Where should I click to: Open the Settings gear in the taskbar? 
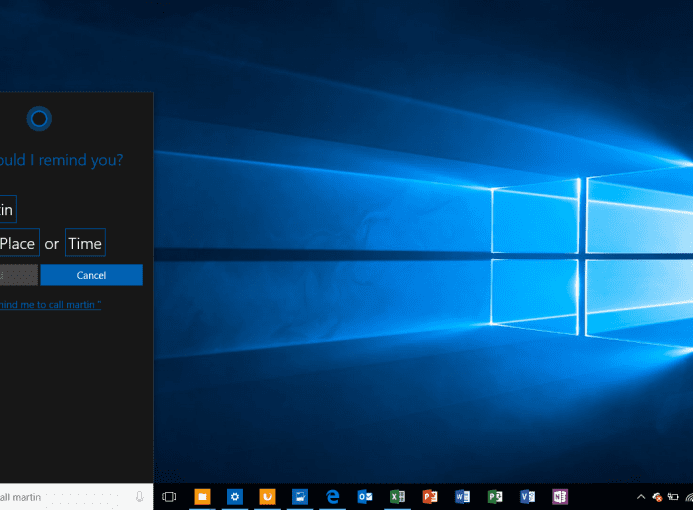pyautogui.click(x=235, y=497)
